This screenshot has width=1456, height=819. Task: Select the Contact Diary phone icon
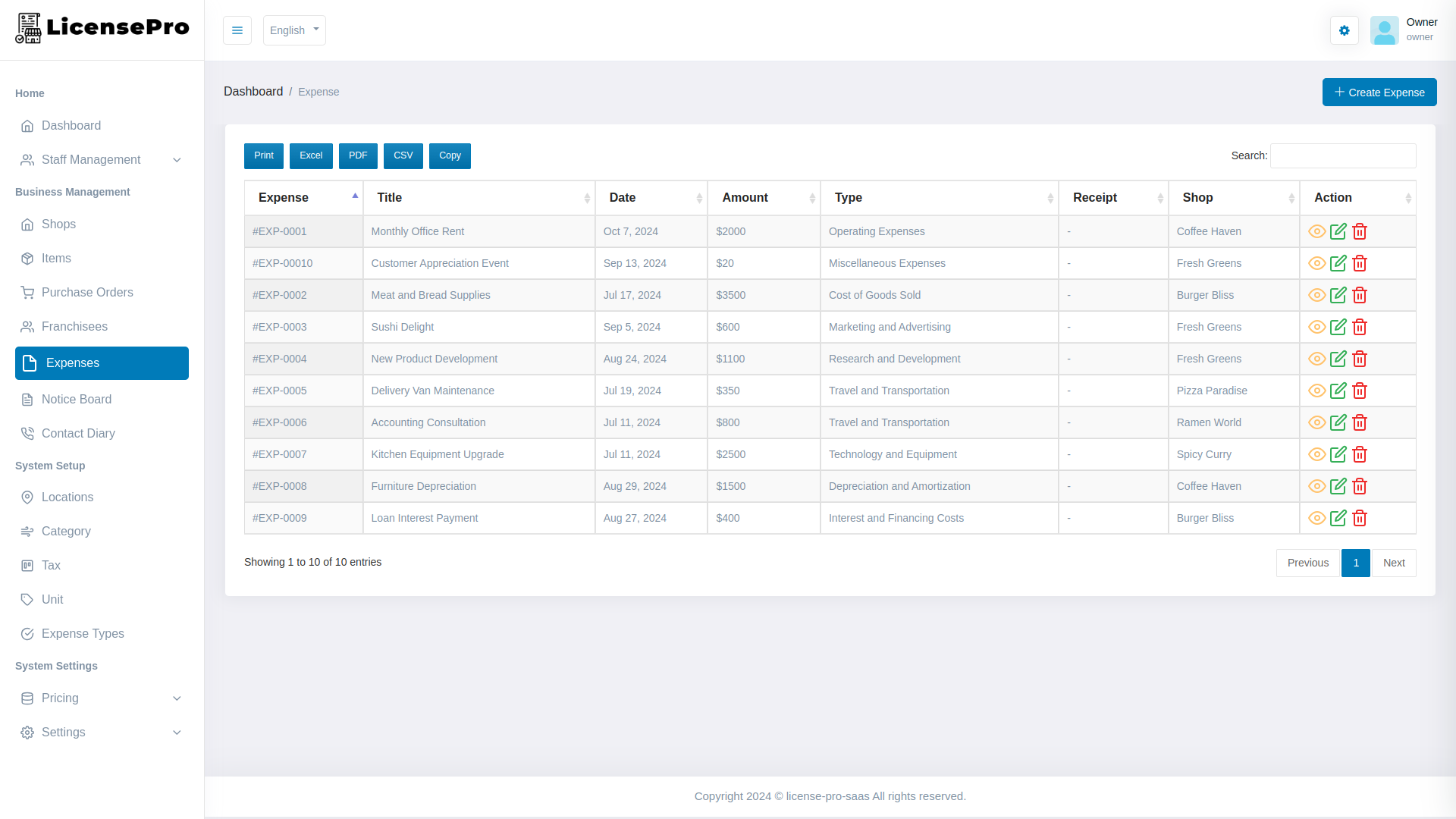[28, 433]
